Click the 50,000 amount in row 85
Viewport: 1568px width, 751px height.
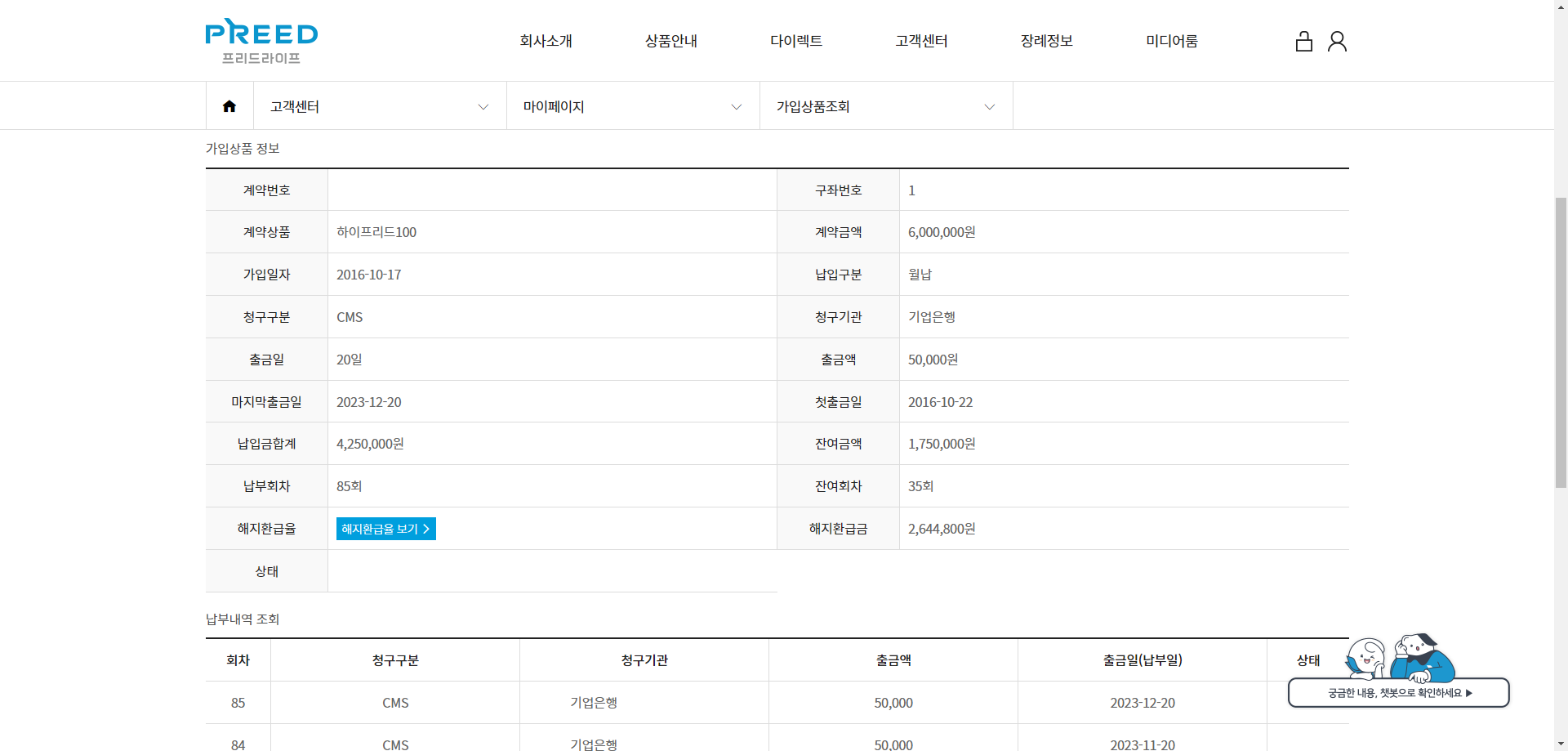click(x=893, y=703)
